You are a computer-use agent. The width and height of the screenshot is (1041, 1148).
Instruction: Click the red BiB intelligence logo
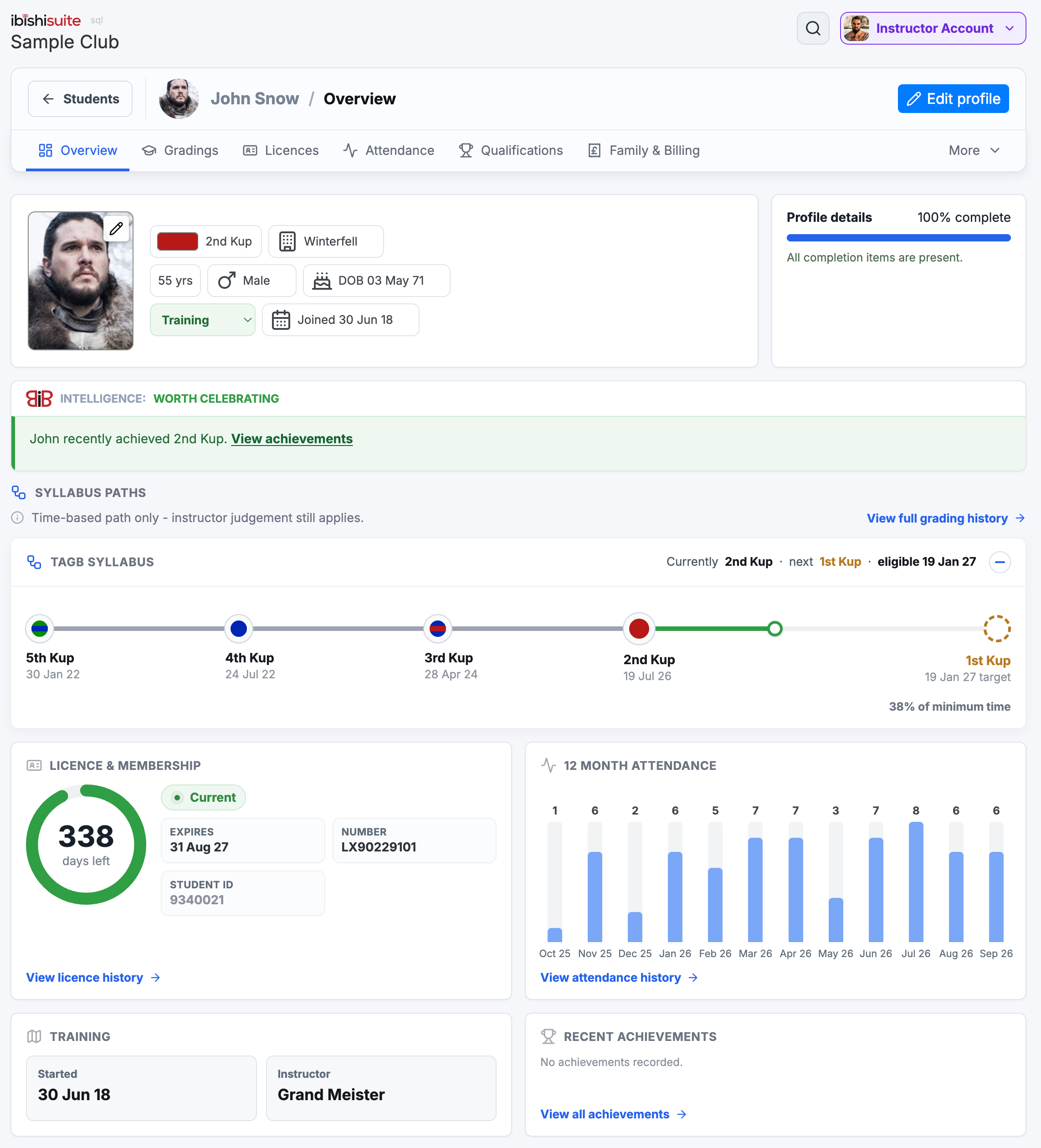39,399
